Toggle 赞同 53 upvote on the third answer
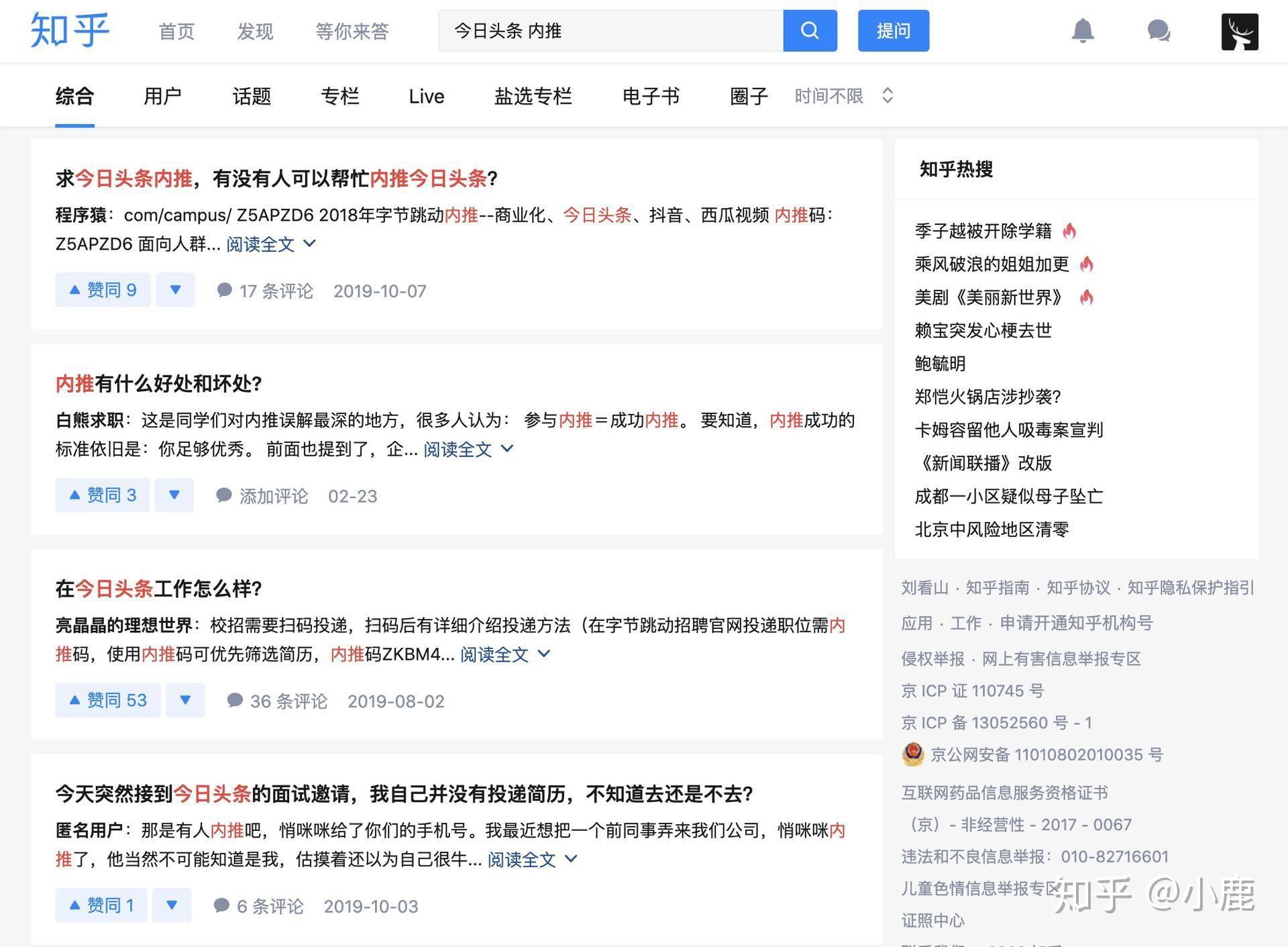1288x947 pixels. 108,699
